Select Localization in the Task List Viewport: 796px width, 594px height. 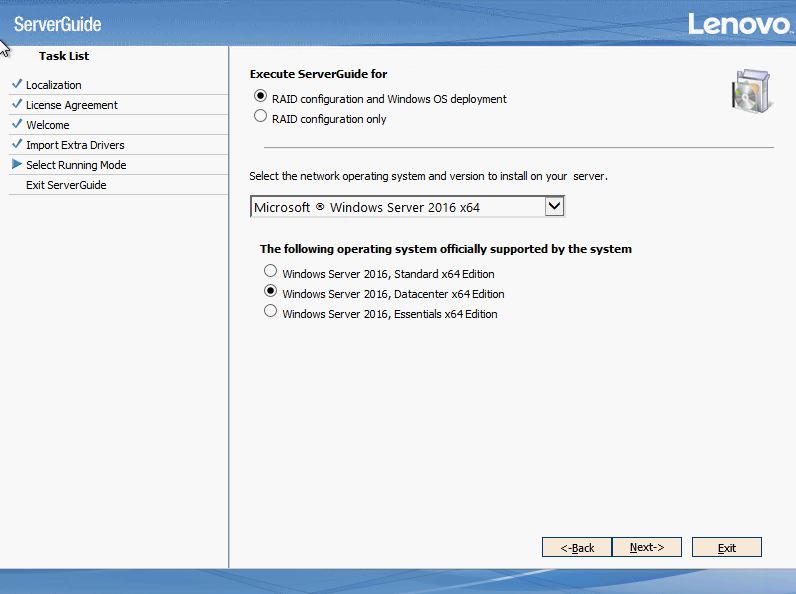(54, 85)
